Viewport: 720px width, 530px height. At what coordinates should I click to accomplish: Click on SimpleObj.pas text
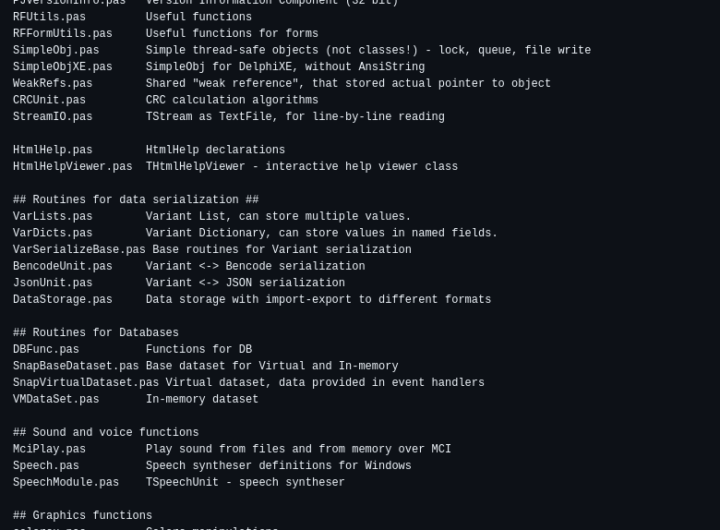tap(56, 50)
